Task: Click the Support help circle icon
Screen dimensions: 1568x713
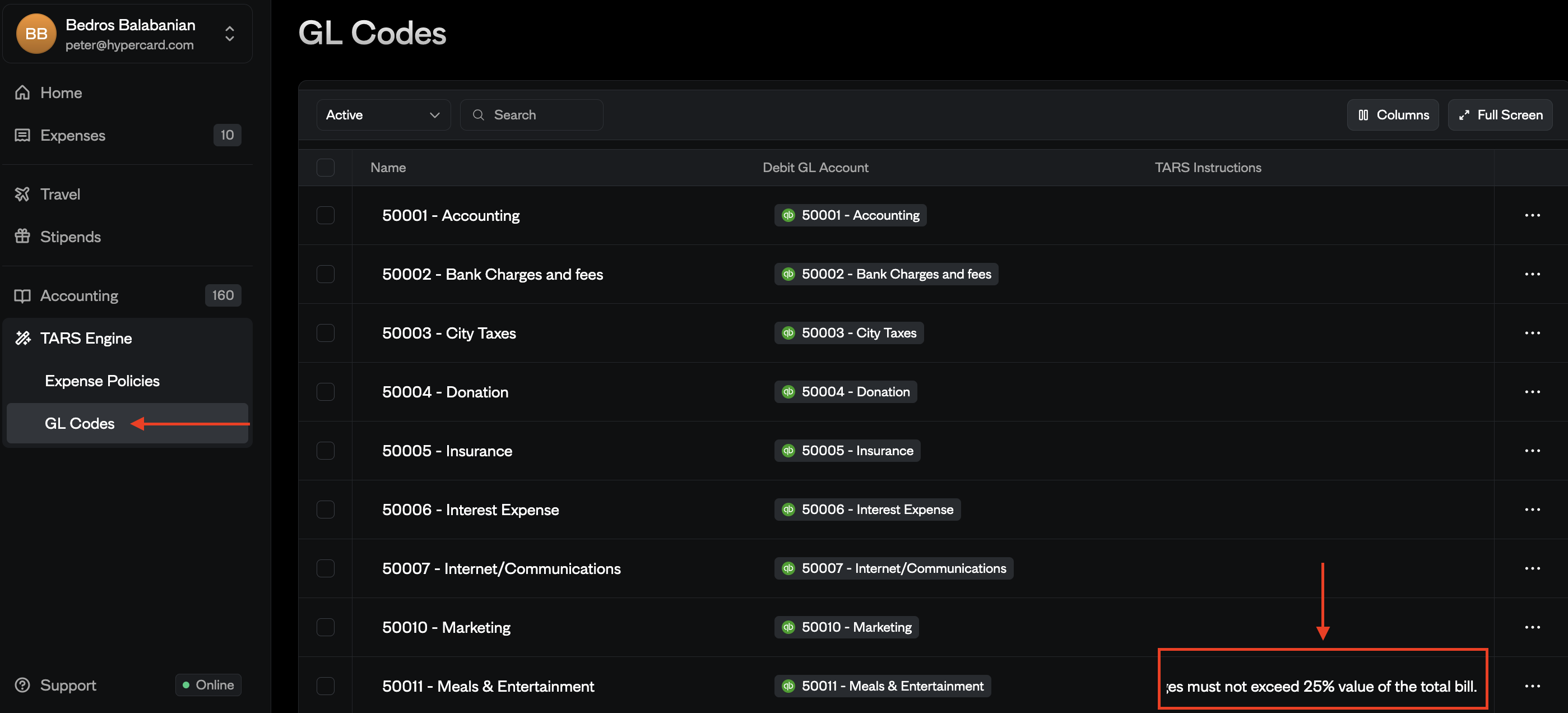Action: pyautogui.click(x=22, y=685)
